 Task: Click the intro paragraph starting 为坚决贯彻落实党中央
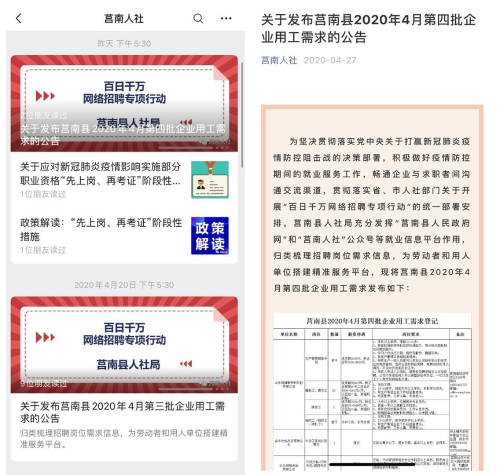372,215
